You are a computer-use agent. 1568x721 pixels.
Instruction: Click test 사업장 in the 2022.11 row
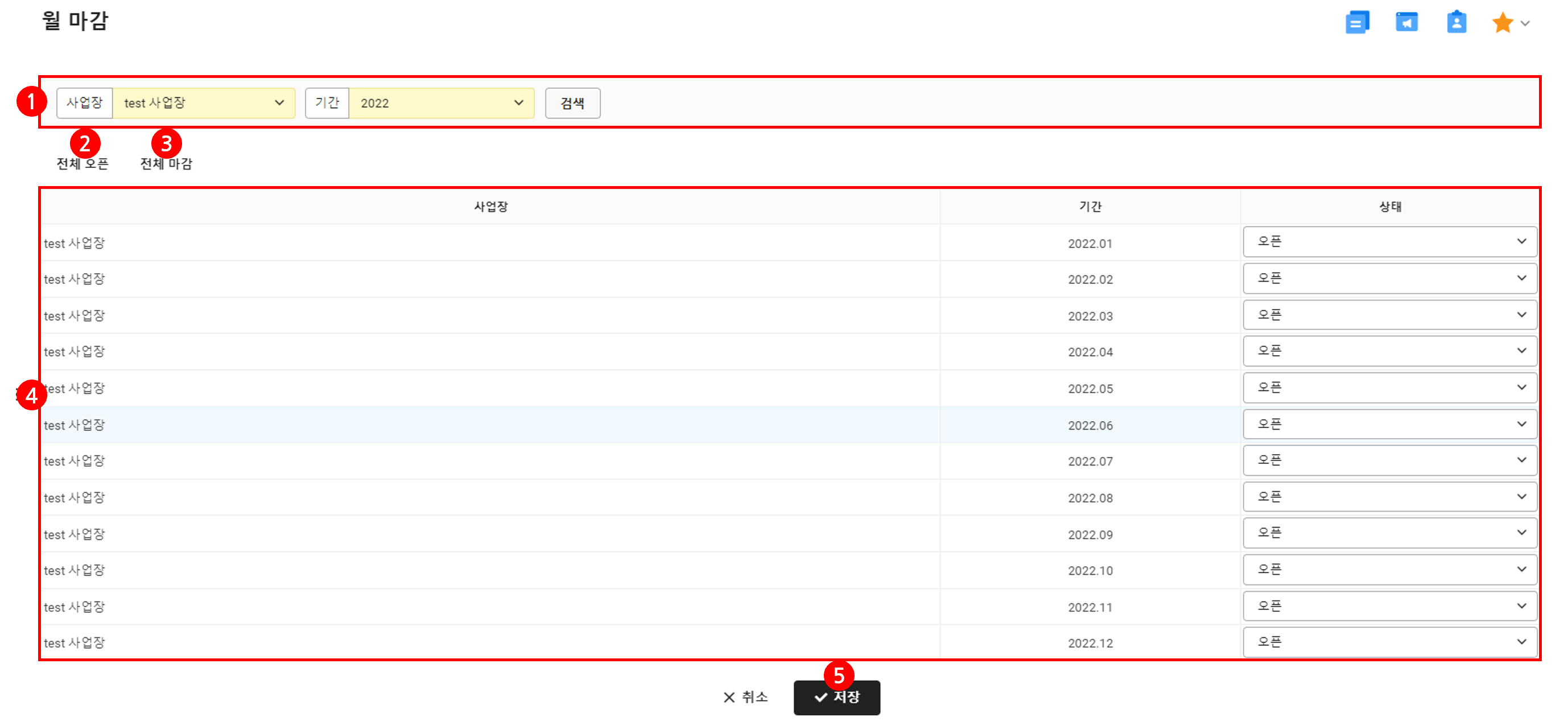pyautogui.click(x=75, y=607)
